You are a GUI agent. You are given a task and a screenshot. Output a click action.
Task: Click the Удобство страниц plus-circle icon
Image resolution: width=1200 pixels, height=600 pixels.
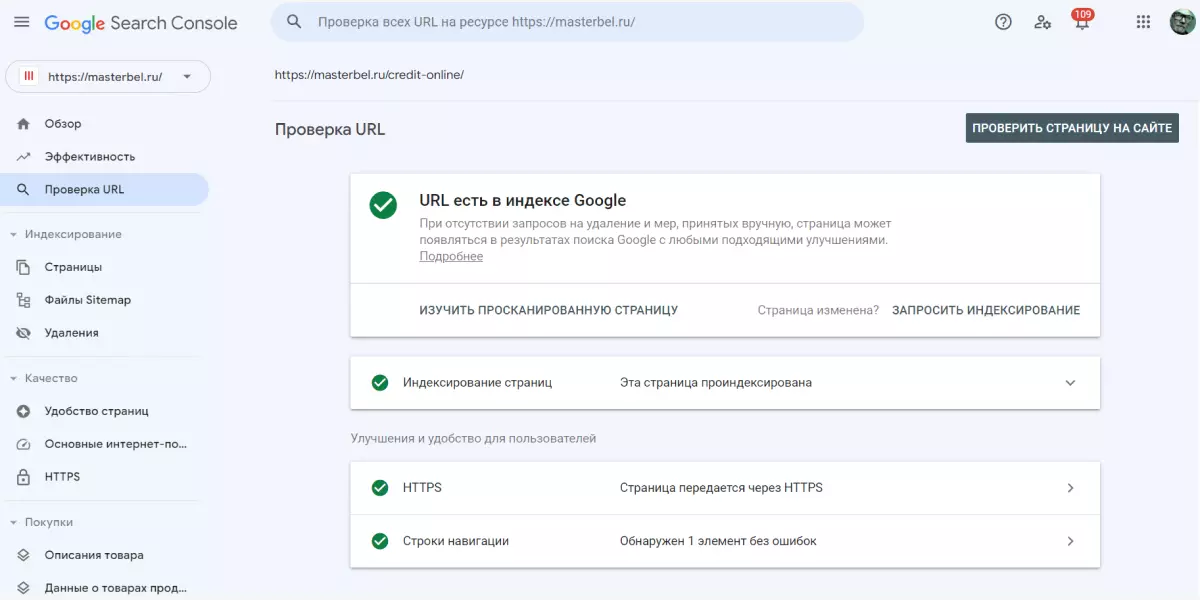[x=23, y=411]
